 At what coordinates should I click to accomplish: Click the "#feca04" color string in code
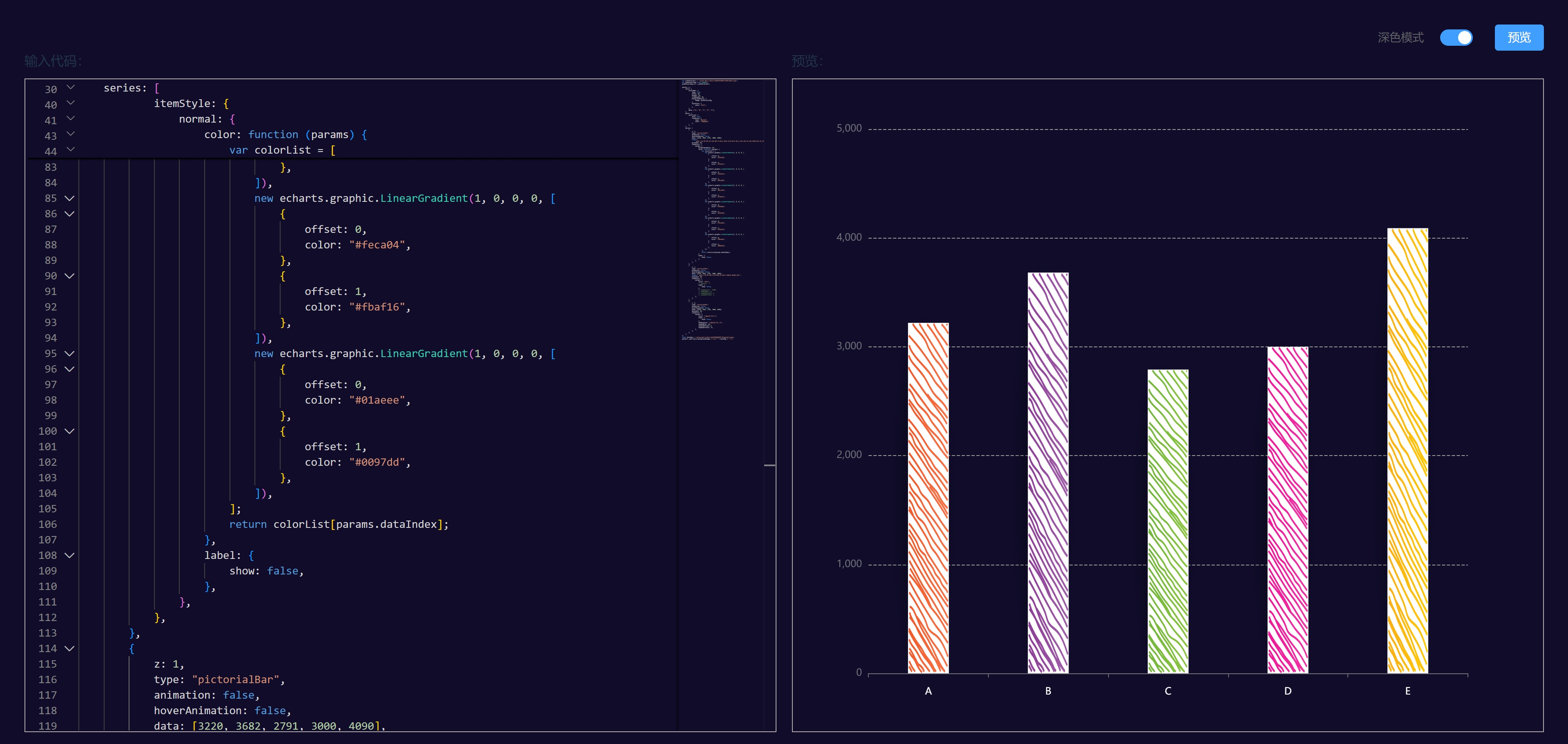(x=377, y=245)
